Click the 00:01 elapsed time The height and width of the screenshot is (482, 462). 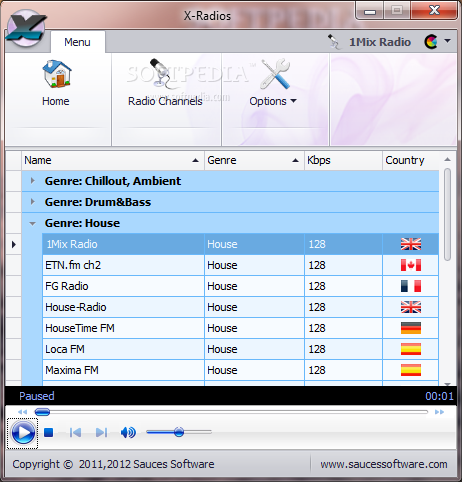click(x=439, y=396)
